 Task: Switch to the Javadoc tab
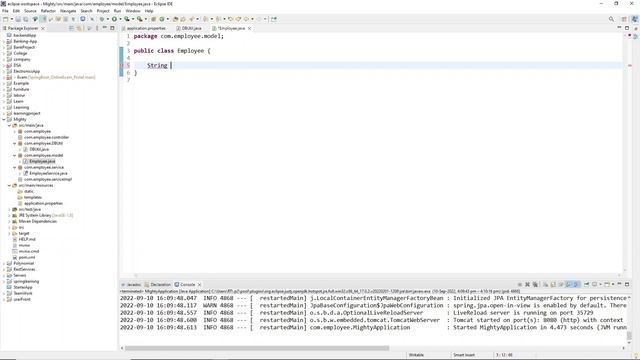(133, 284)
